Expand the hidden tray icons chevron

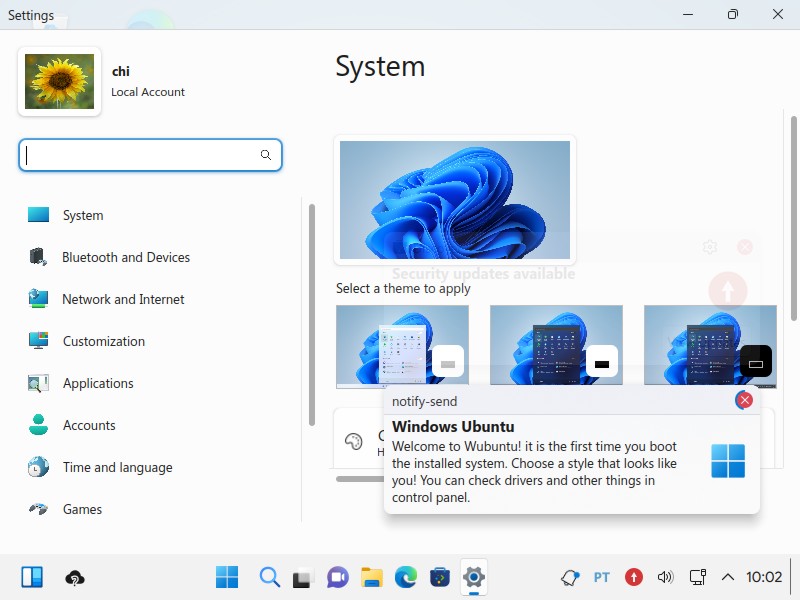(x=728, y=577)
